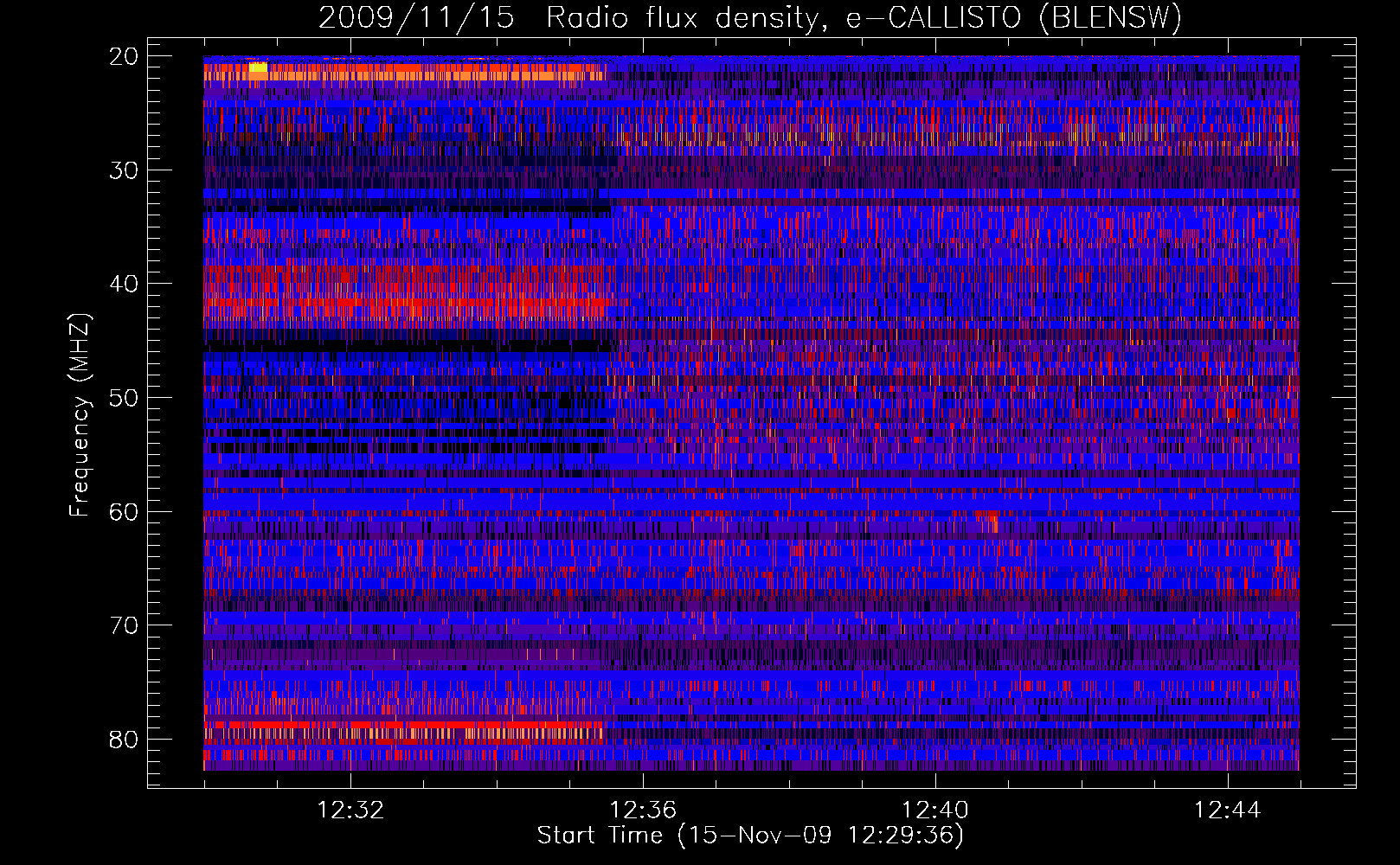This screenshot has height=865, width=1400.
Task: Select the 12:36 time tick label
Action: (643, 811)
